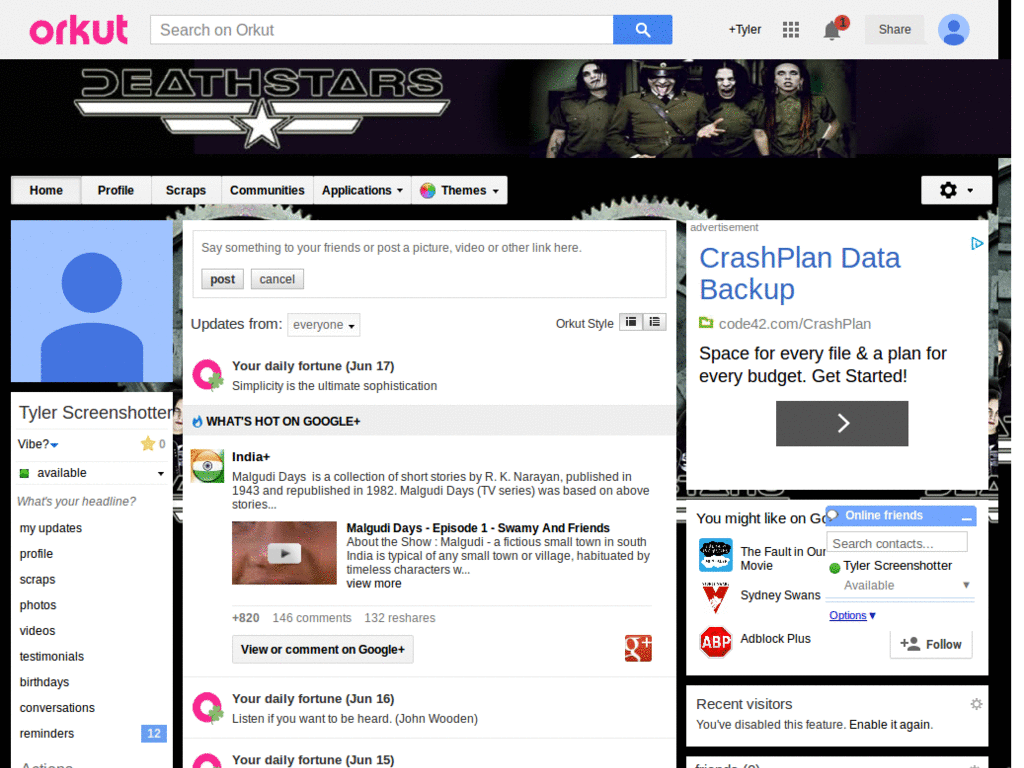Click the +Tyler link

pos(745,29)
